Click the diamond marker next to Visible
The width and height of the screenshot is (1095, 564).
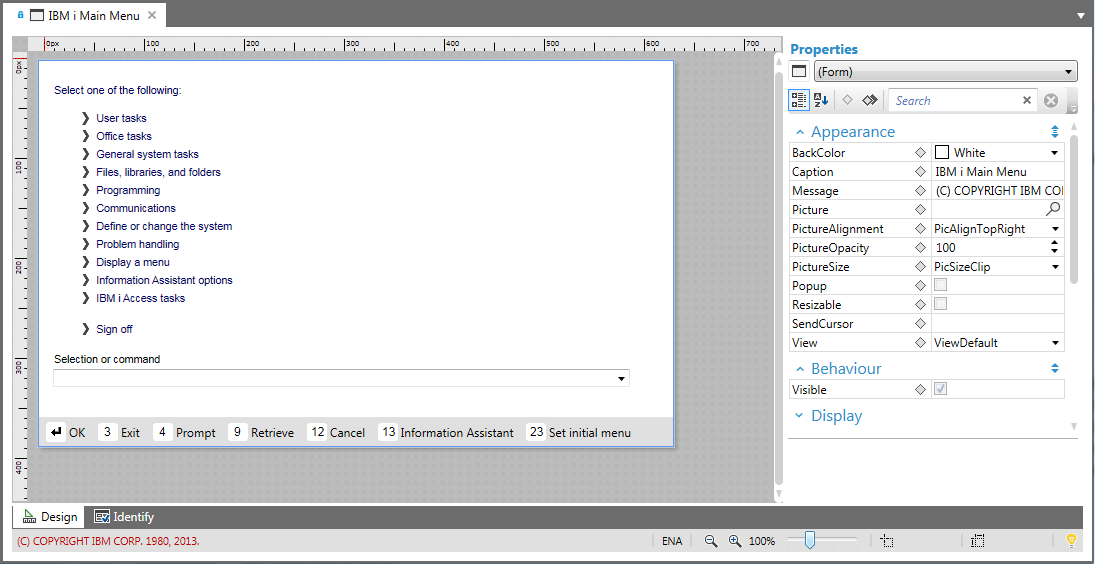point(920,390)
